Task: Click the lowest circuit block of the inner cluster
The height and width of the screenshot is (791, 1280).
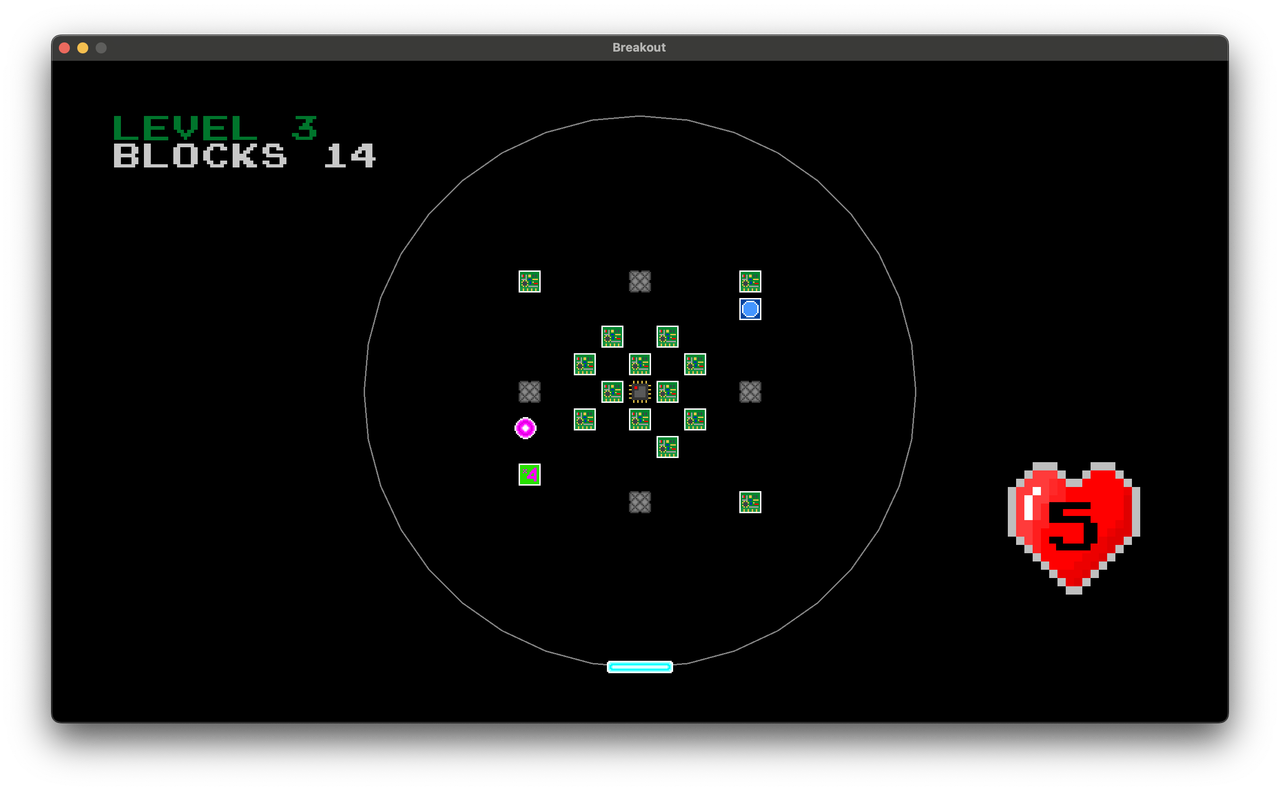Action: 668,447
